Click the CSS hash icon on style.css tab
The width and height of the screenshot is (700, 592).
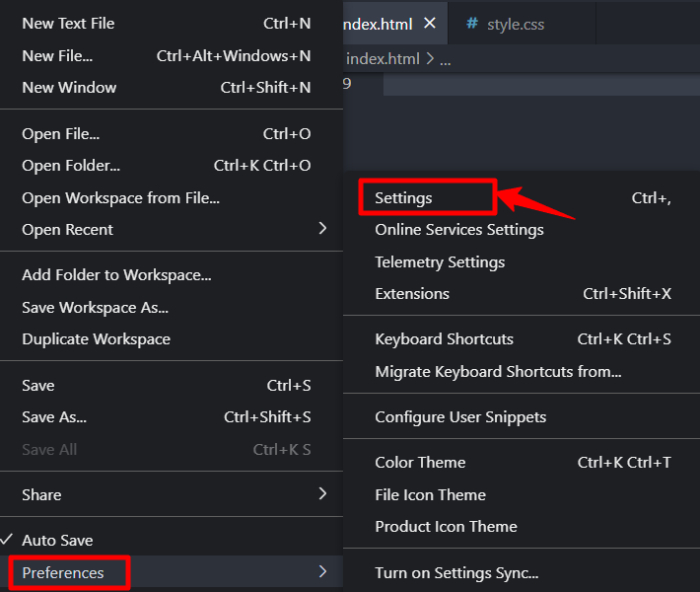pyautogui.click(x=472, y=24)
